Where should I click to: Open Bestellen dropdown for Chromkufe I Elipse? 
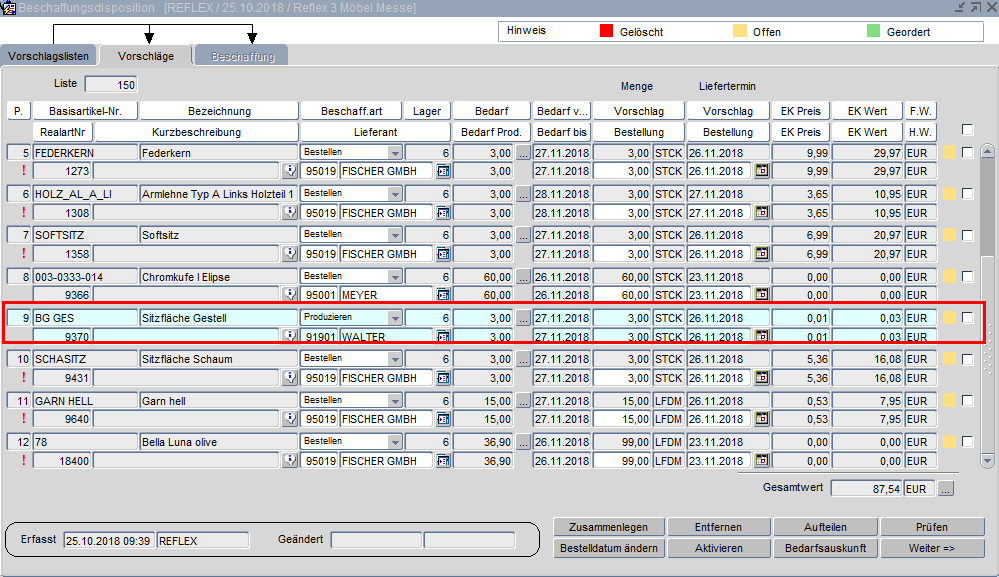click(x=395, y=277)
